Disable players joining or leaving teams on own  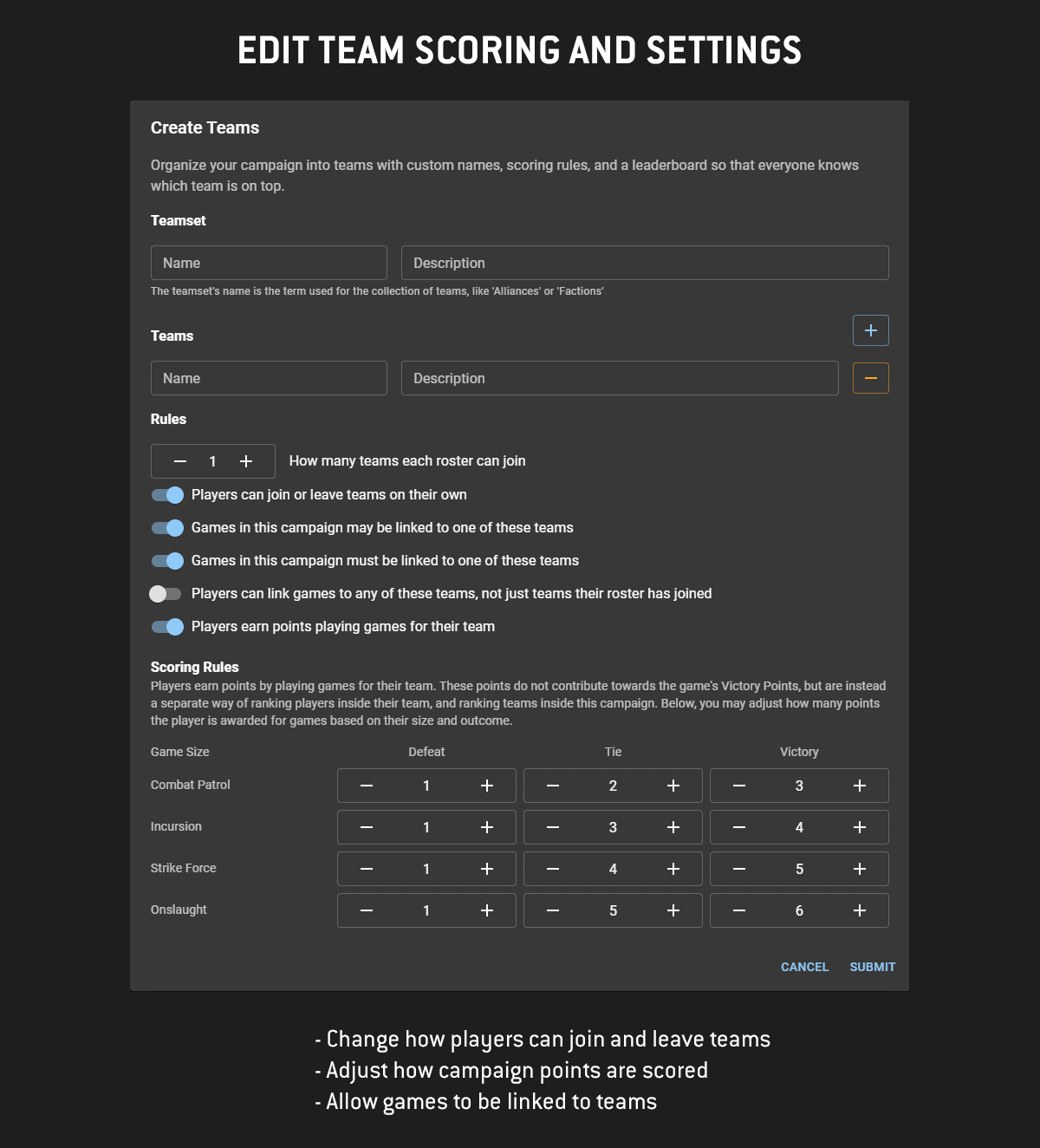pos(167,495)
